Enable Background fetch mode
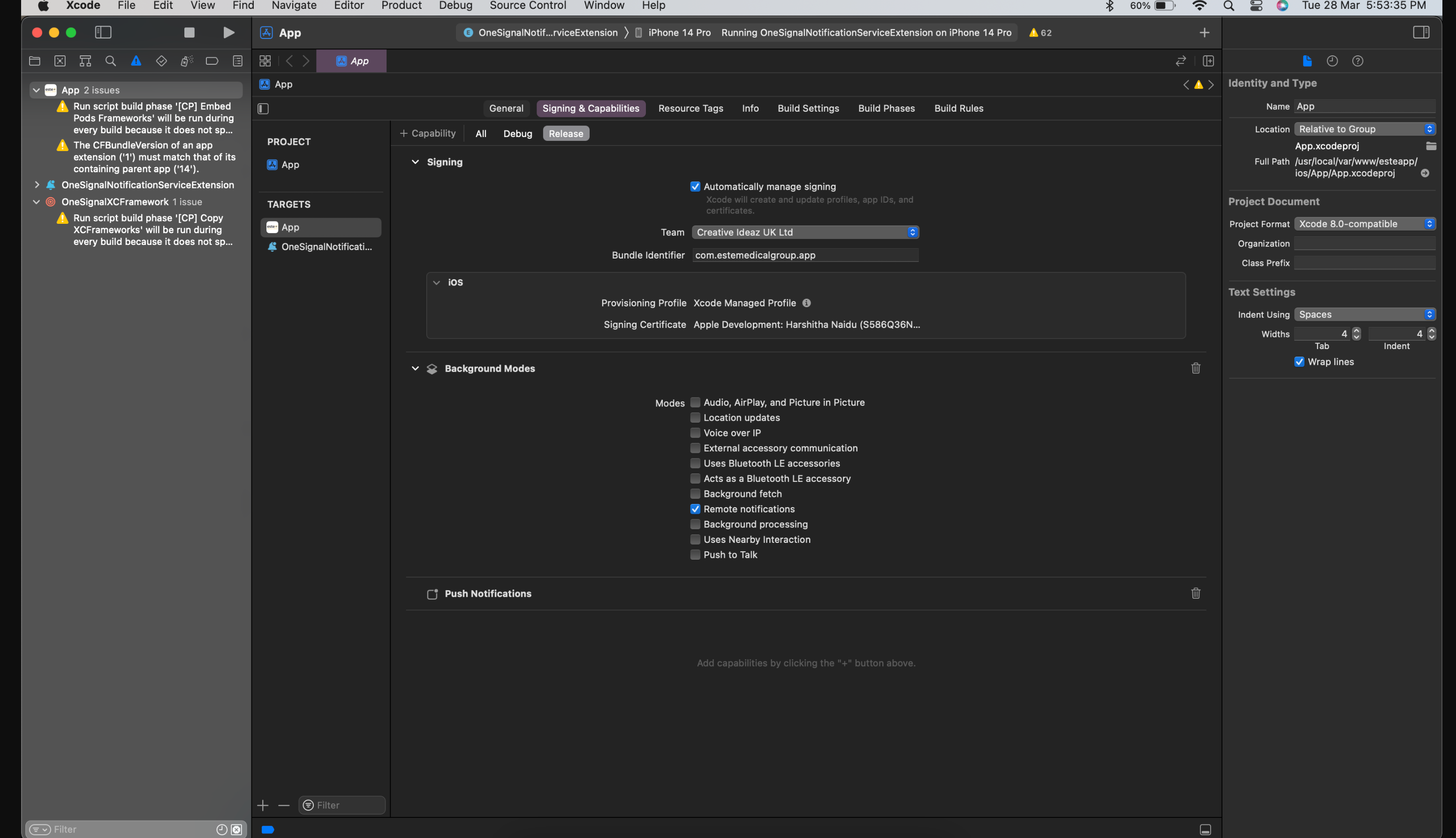Screen dimensions: 1456x838 click(695, 494)
